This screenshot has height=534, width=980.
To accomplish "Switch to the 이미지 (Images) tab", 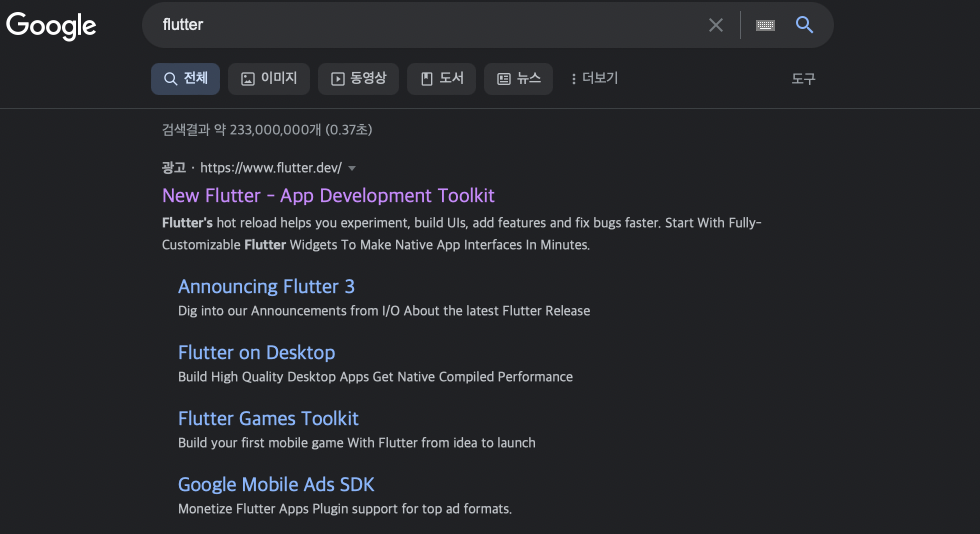I will (269, 79).
